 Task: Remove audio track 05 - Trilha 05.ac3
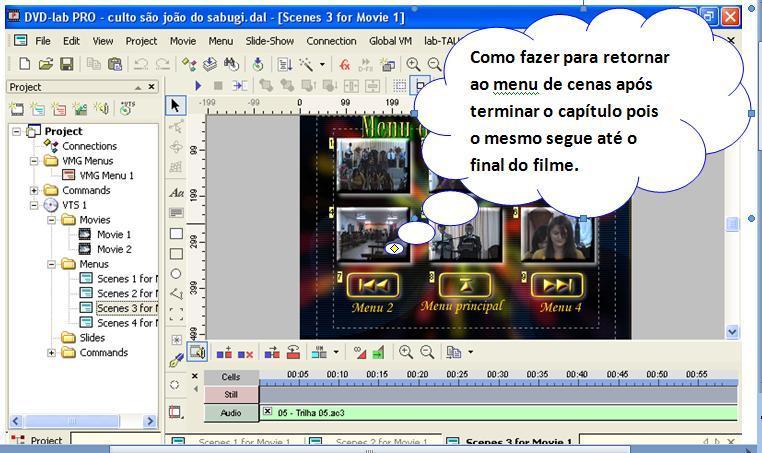(267, 411)
